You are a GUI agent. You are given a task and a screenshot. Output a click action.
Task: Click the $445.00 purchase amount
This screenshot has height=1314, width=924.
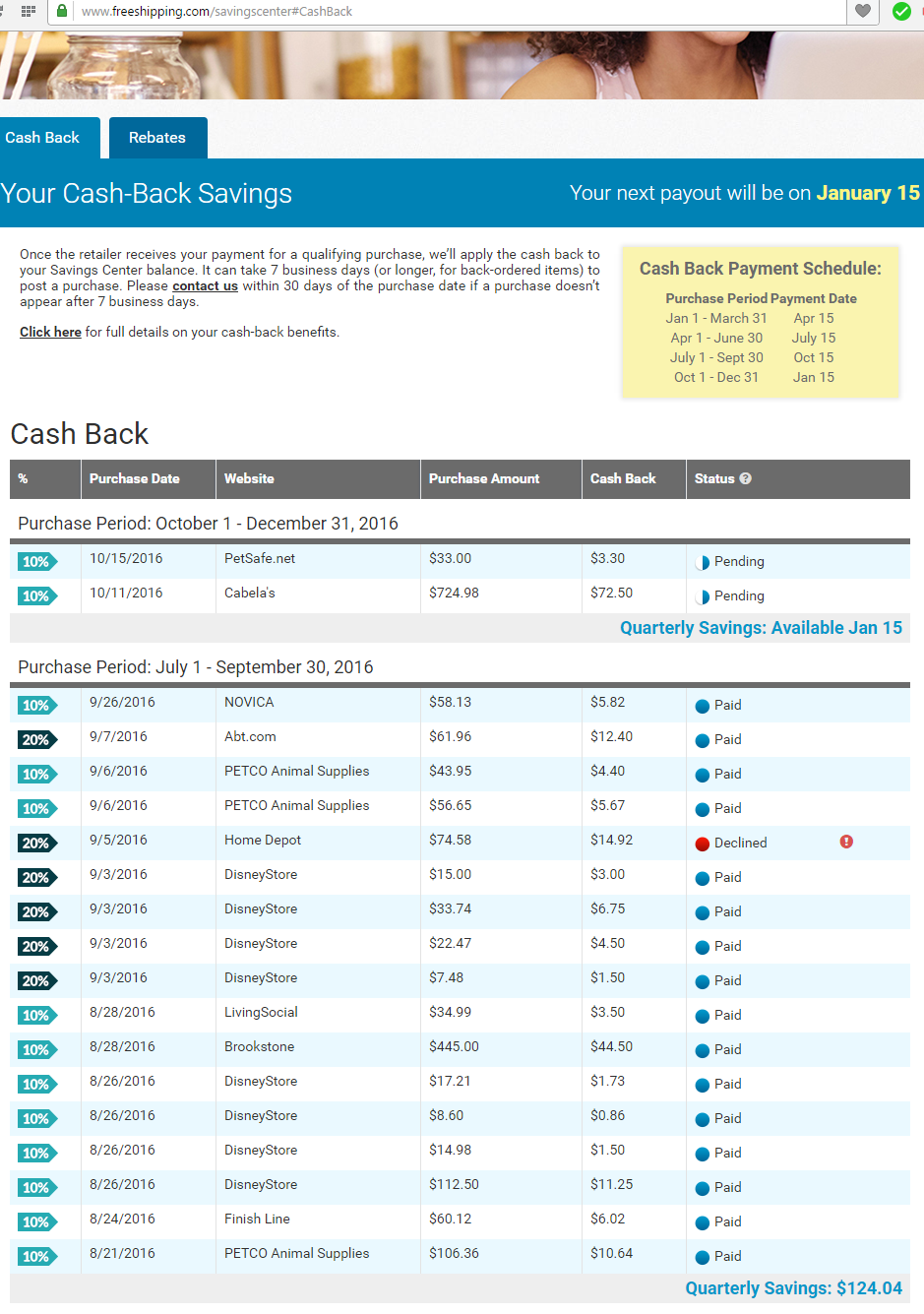click(x=454, y=1046)
